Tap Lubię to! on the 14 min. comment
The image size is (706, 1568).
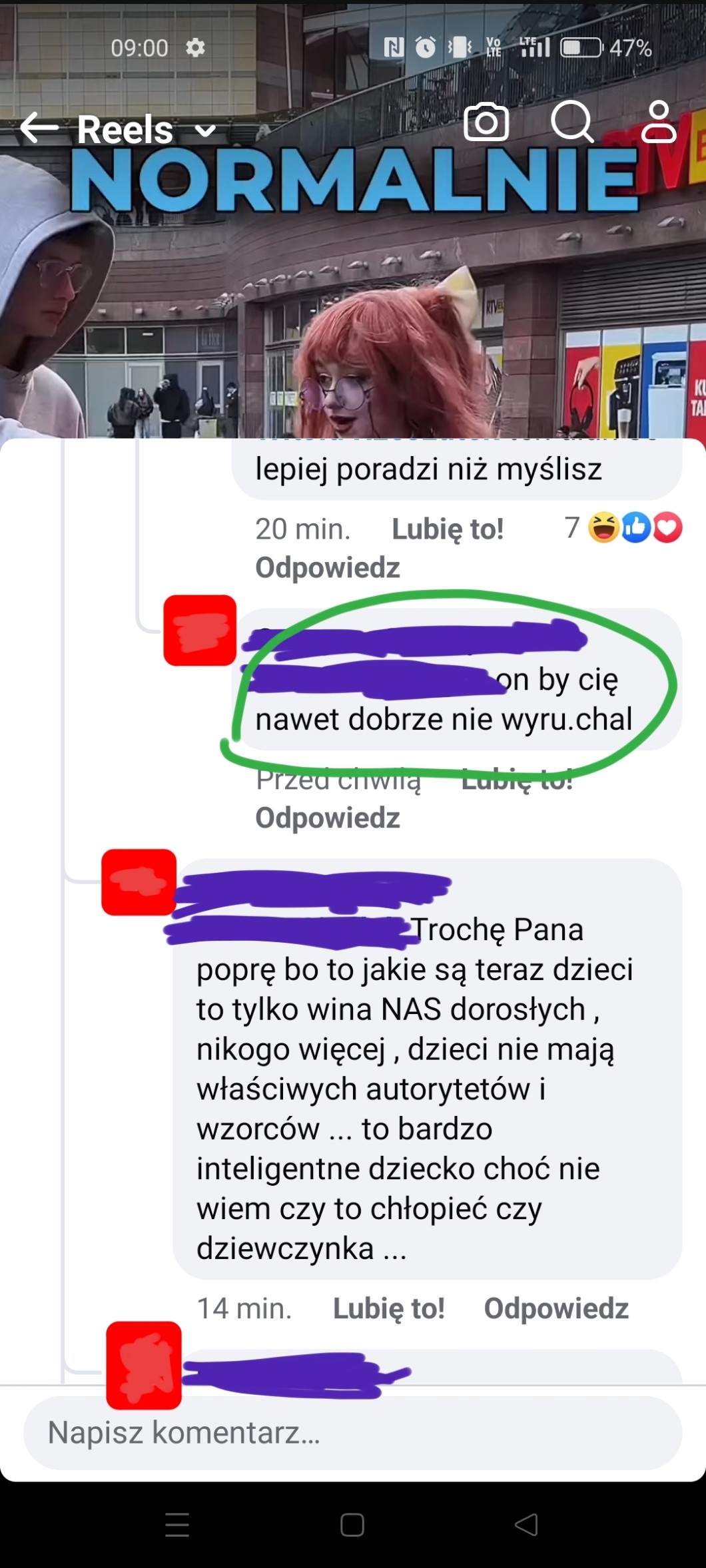pos(389,1308)
